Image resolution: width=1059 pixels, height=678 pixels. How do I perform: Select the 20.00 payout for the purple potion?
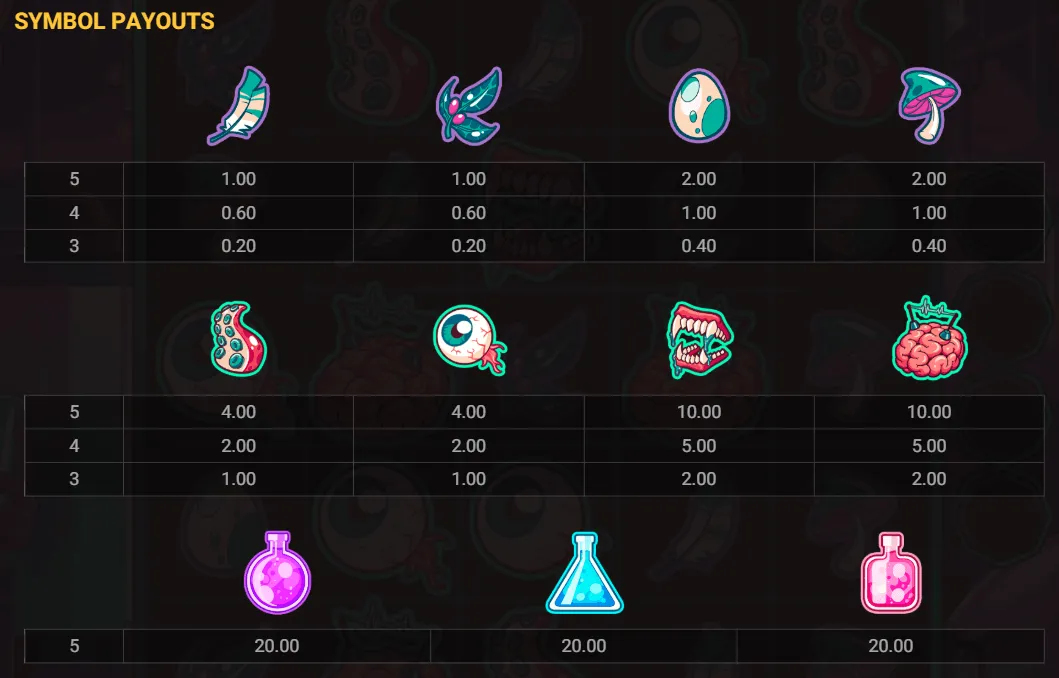click(x=276, y=646)
